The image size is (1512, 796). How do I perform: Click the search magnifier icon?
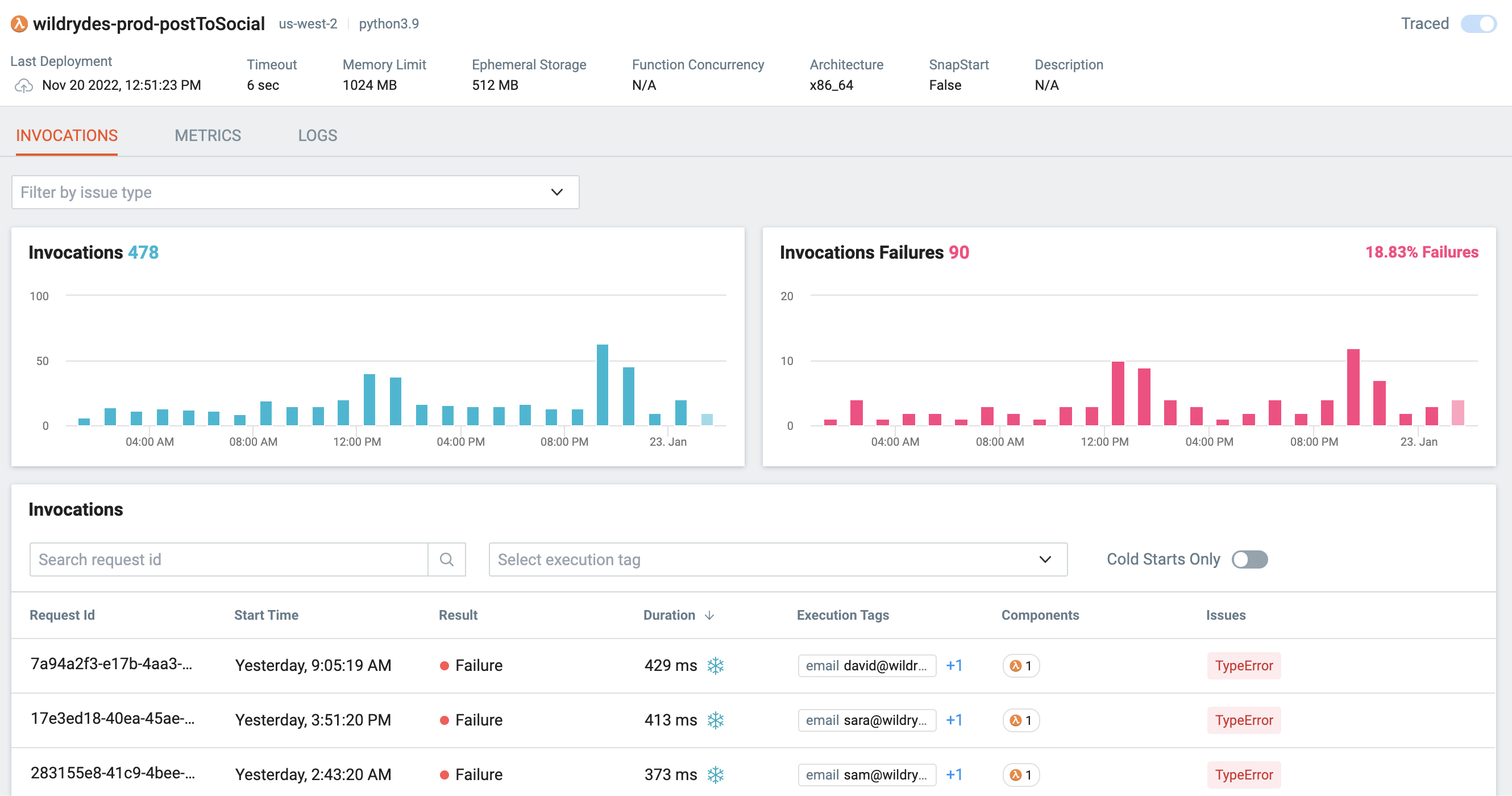tap(447, 559)
